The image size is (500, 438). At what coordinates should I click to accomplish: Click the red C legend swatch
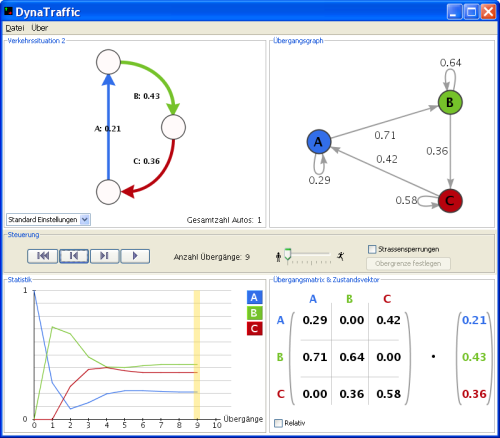[x=254, y=328]
